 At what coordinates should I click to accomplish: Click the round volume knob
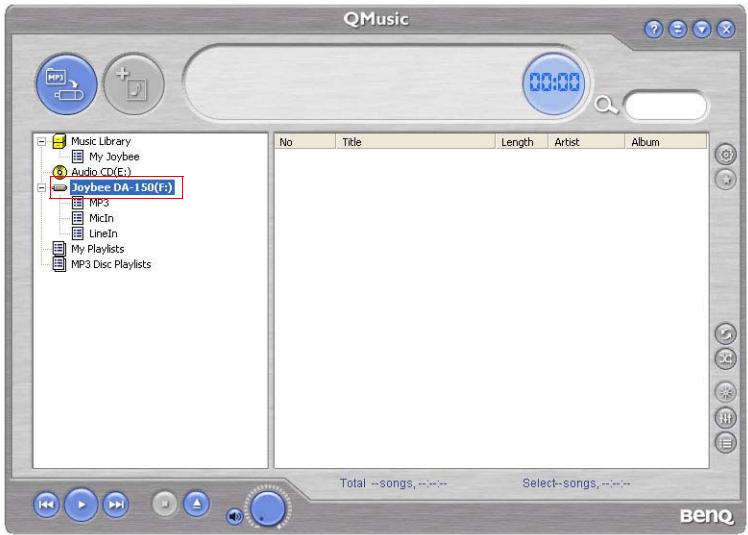click(x=268, y=508)
